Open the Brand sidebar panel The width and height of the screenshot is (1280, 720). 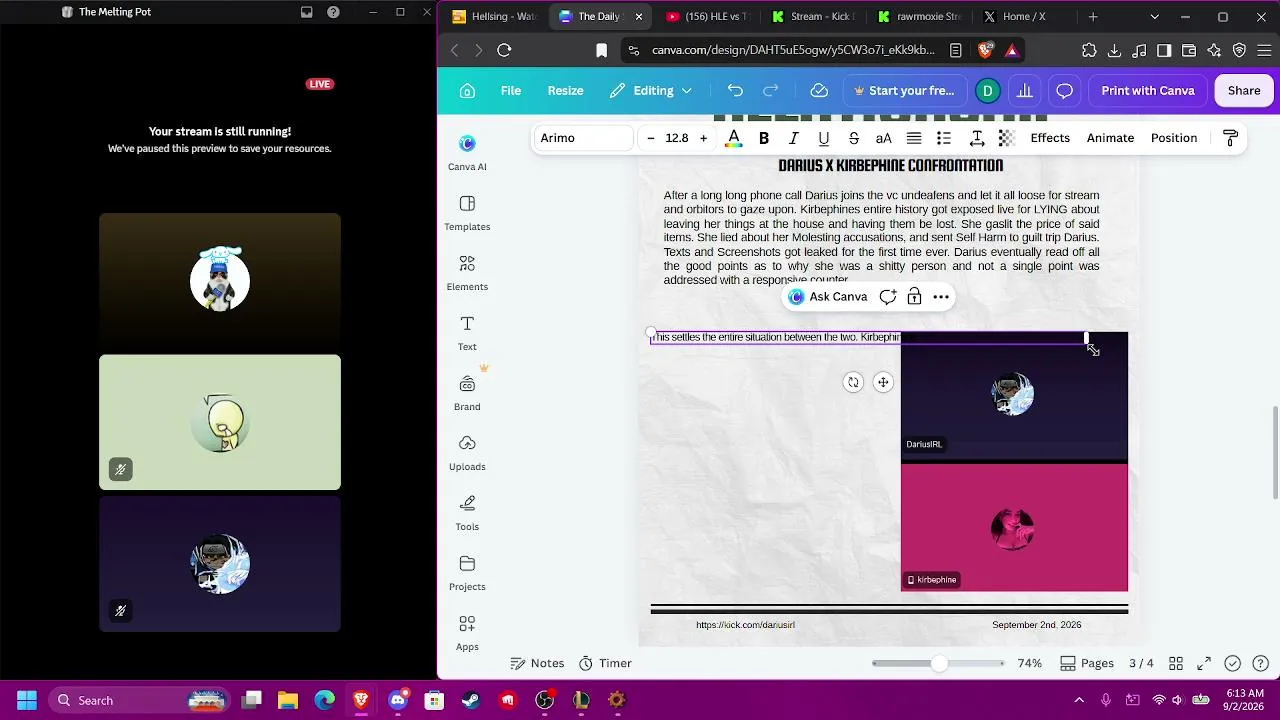point(467,393)
